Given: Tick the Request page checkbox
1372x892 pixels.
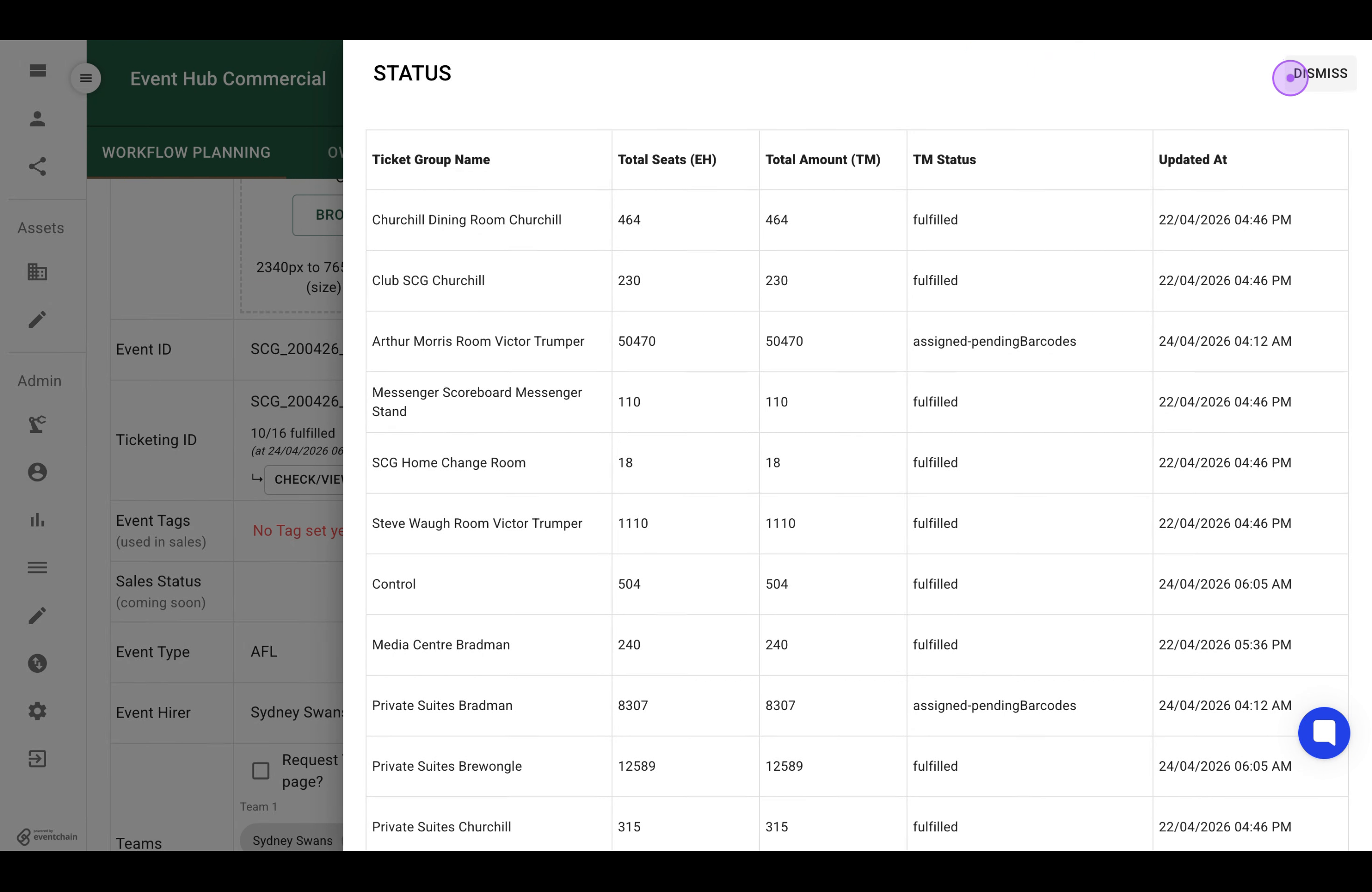Looking at the screenshot, I should tap(260, 771).
